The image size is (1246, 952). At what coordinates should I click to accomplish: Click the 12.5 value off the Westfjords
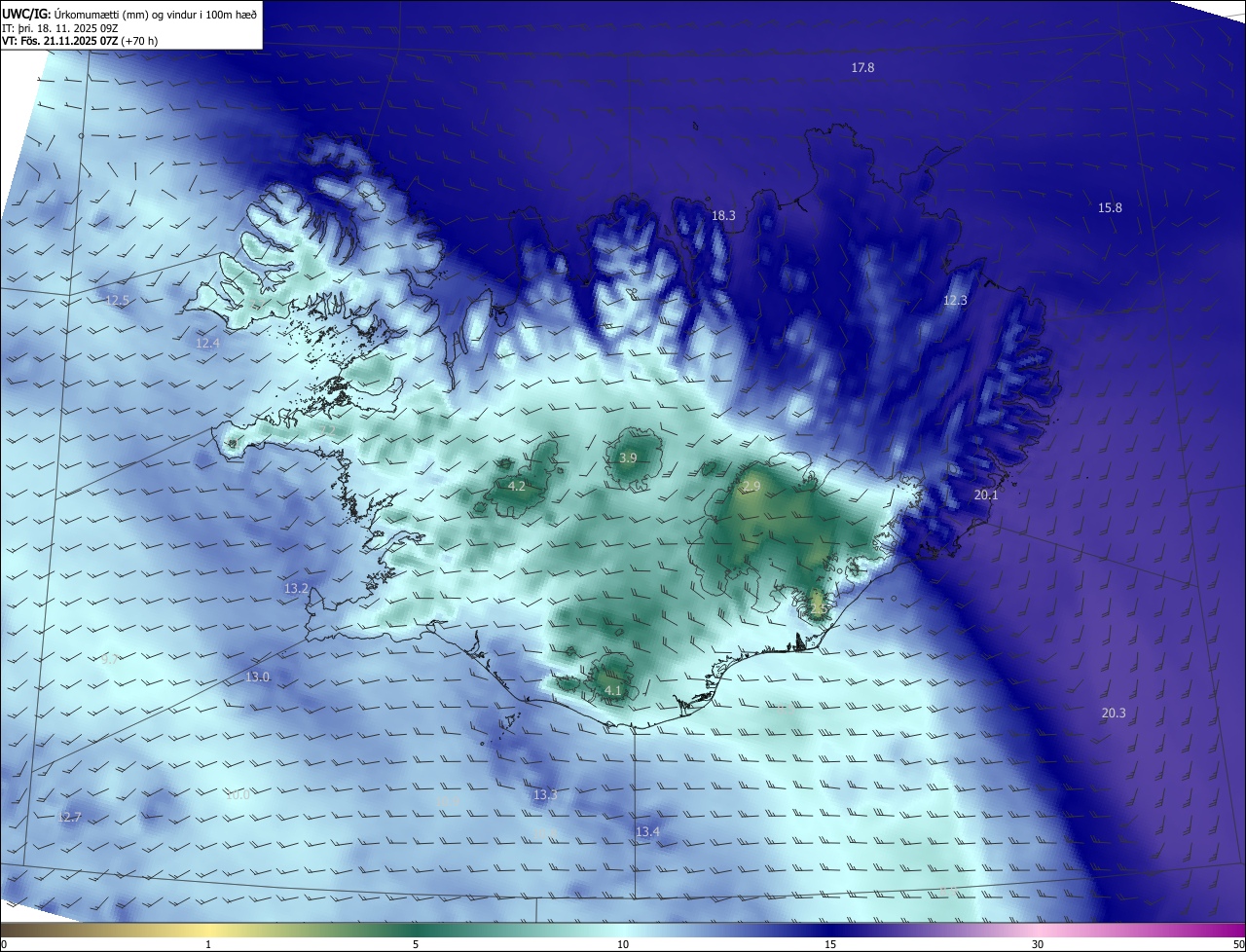[x=117, y=301]
